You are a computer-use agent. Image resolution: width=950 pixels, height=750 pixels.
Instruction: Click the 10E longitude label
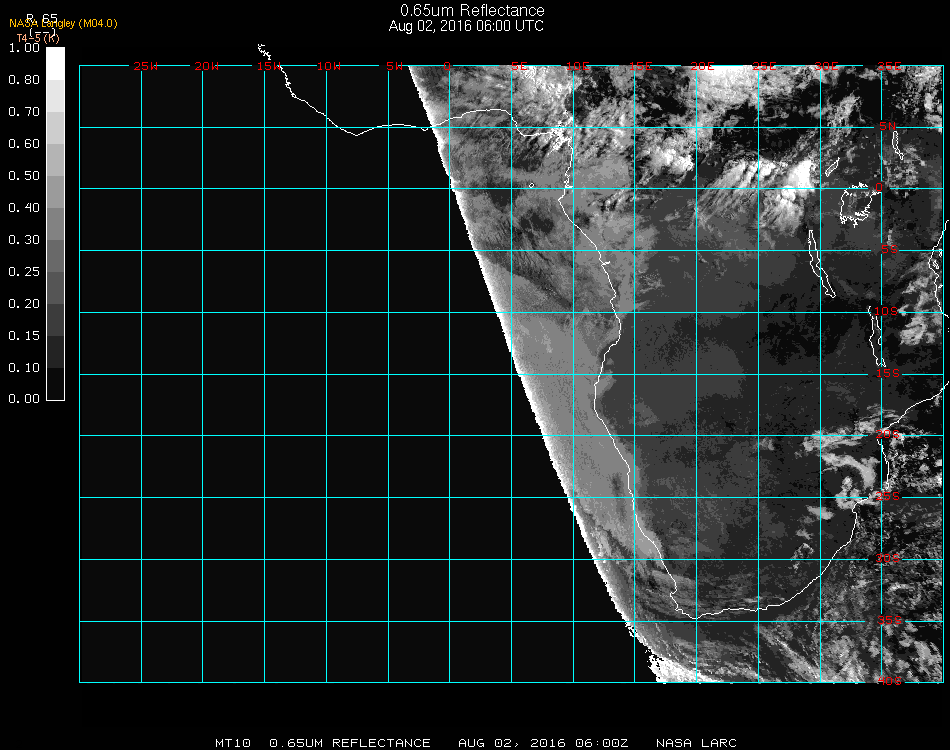click(x=578, y=66)
